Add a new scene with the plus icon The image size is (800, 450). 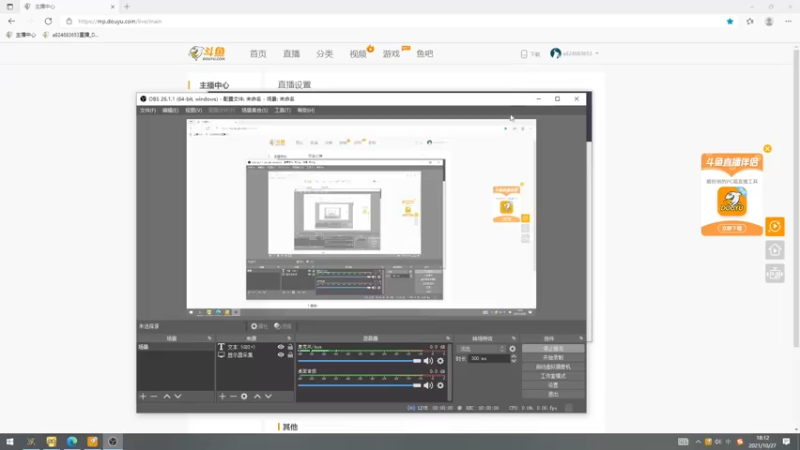tap(143, 396)
